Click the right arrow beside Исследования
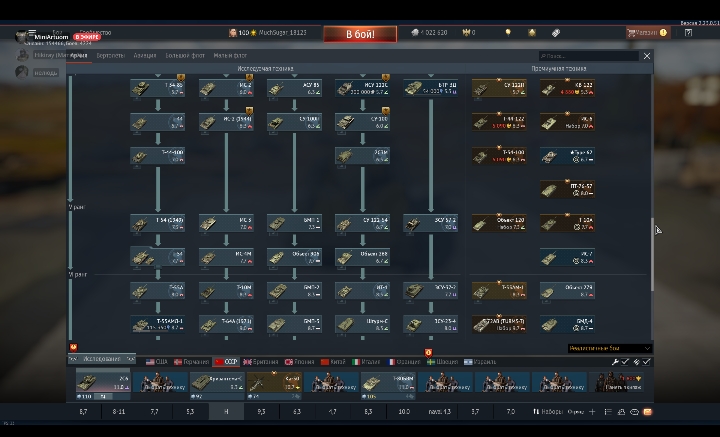The image size is (720, 437). click(x=130, y=359)
